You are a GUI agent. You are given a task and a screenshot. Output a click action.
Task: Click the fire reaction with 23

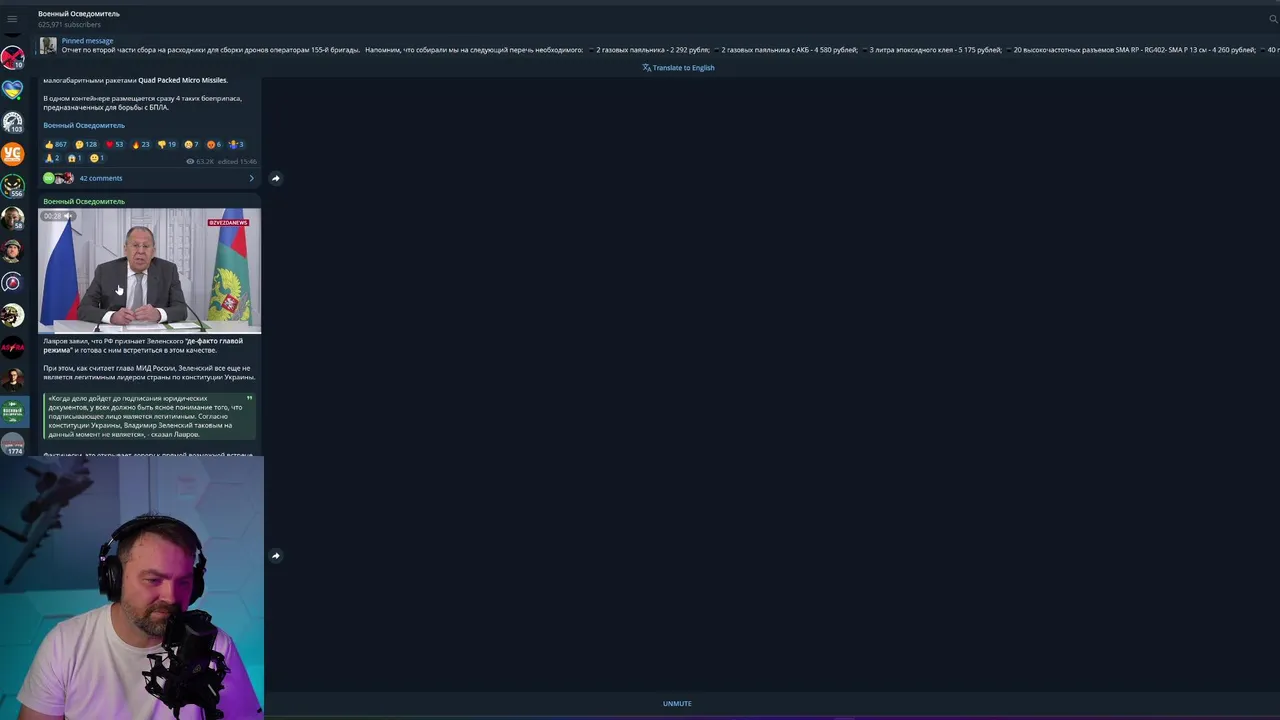click(141, 144)
